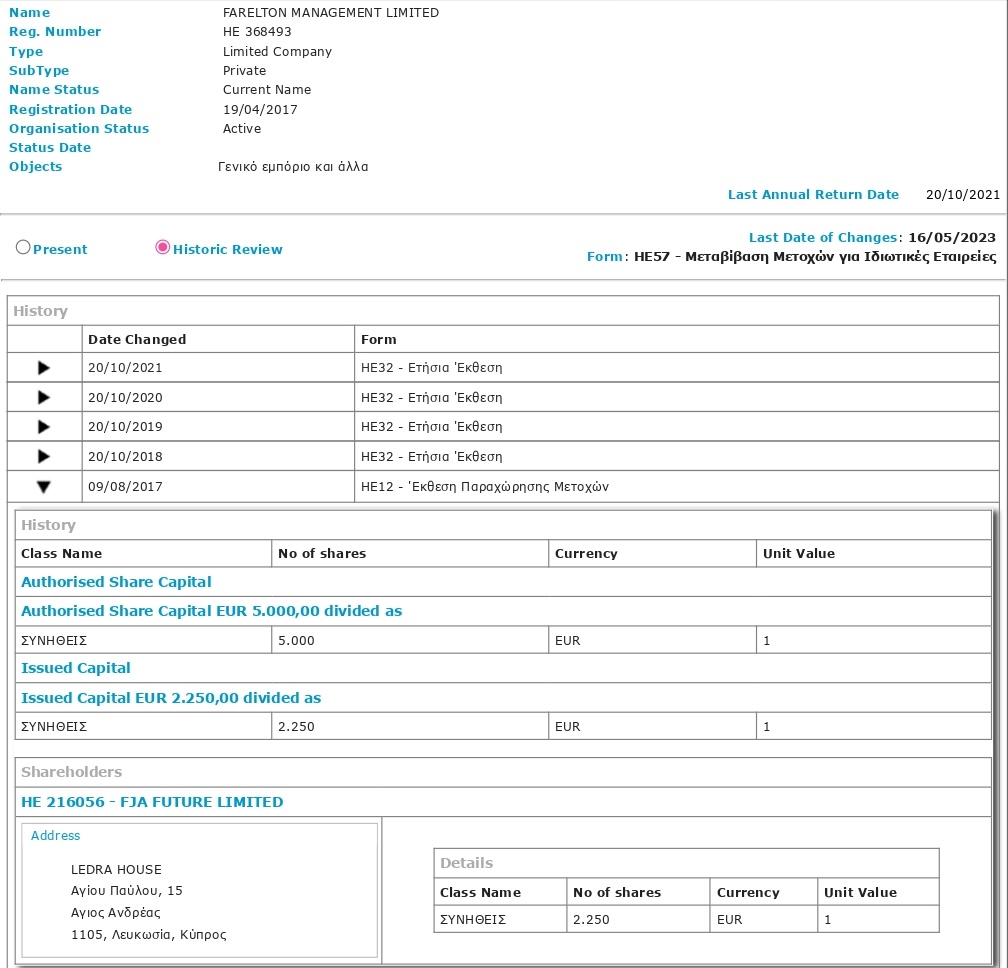This screenshot has width=1008, height=968.
Task: Click the LEDRA HOUSE address line
Action: point(116,870)
